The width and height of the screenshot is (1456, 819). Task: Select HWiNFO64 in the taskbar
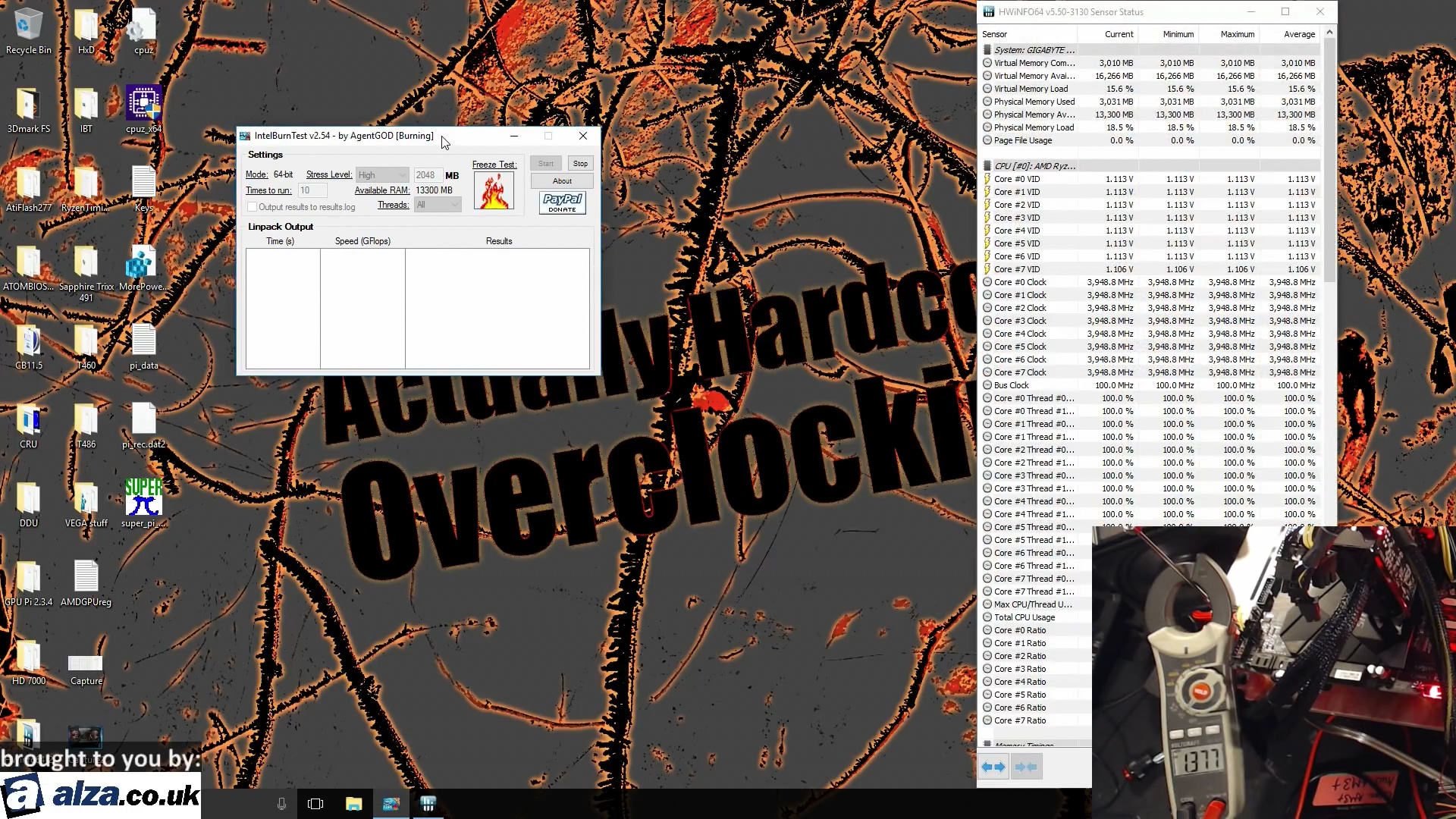[x=428, y=803]
